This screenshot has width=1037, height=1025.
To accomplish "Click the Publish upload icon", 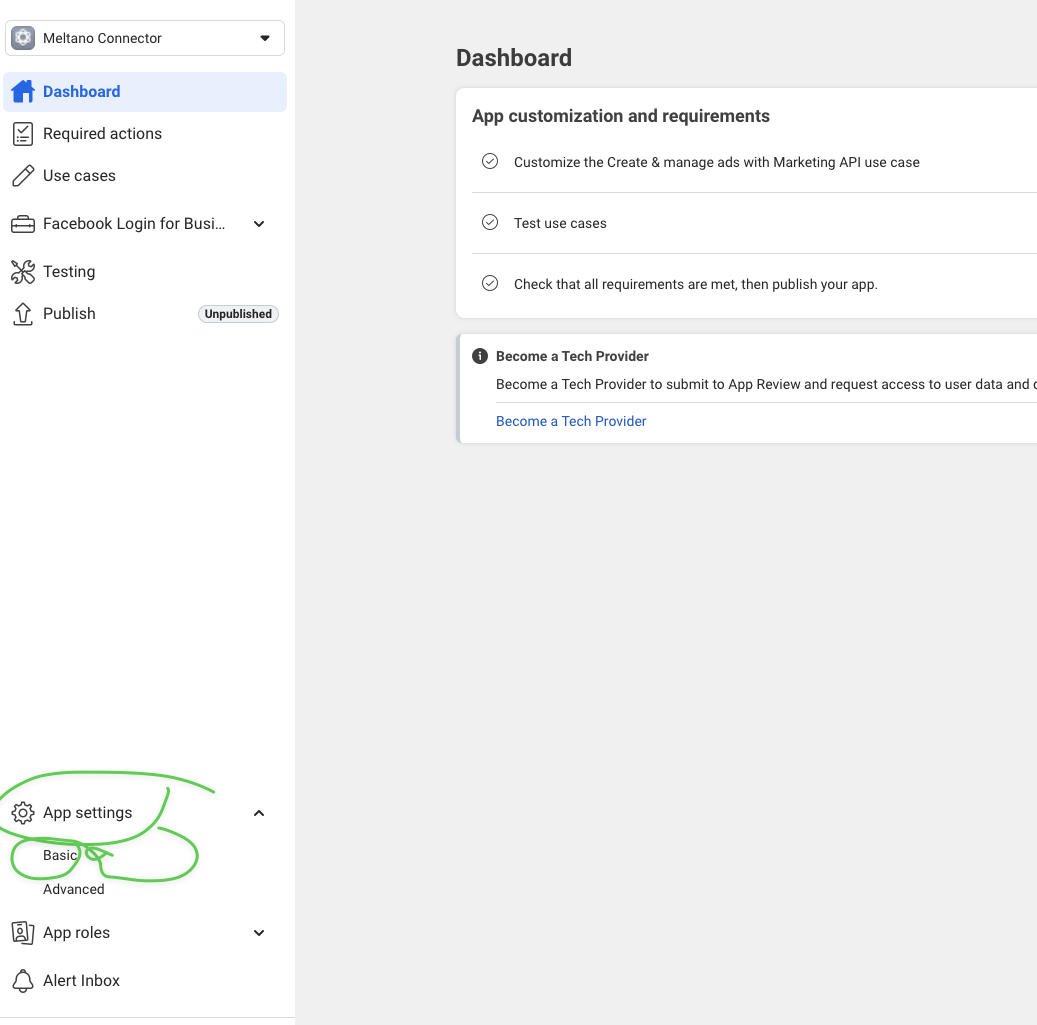I will 22,313.
